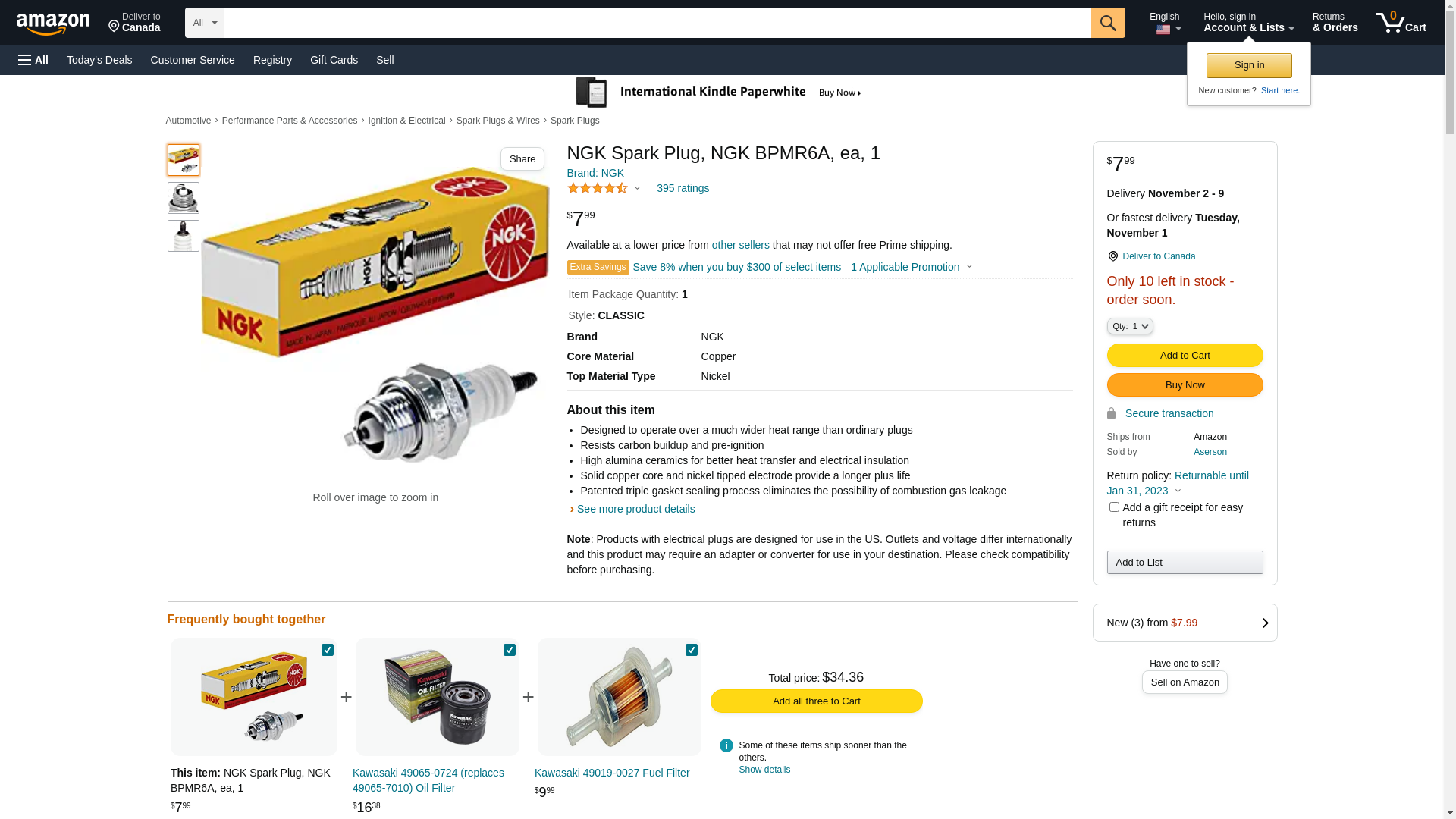Click the info icon about shipping
The width and height of the screenshot is (1456, 819).
[x=726, y=745]
